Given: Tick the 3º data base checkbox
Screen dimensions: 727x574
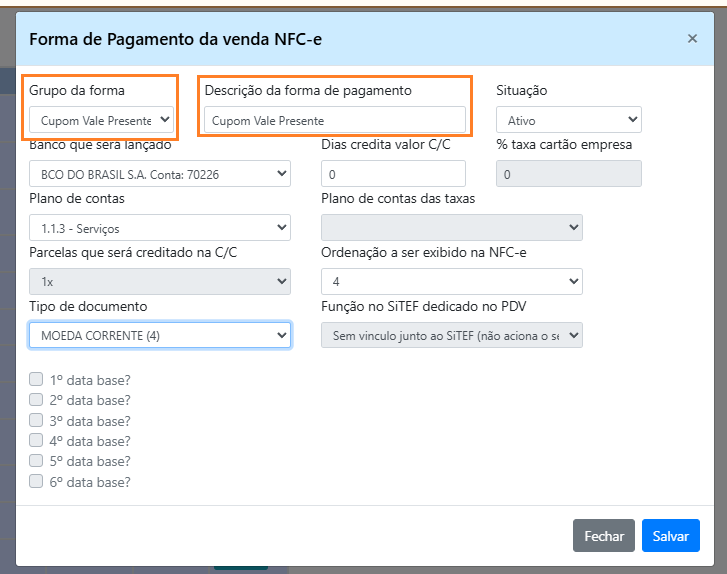Looking at the screenshot, I should click(36, 420).
